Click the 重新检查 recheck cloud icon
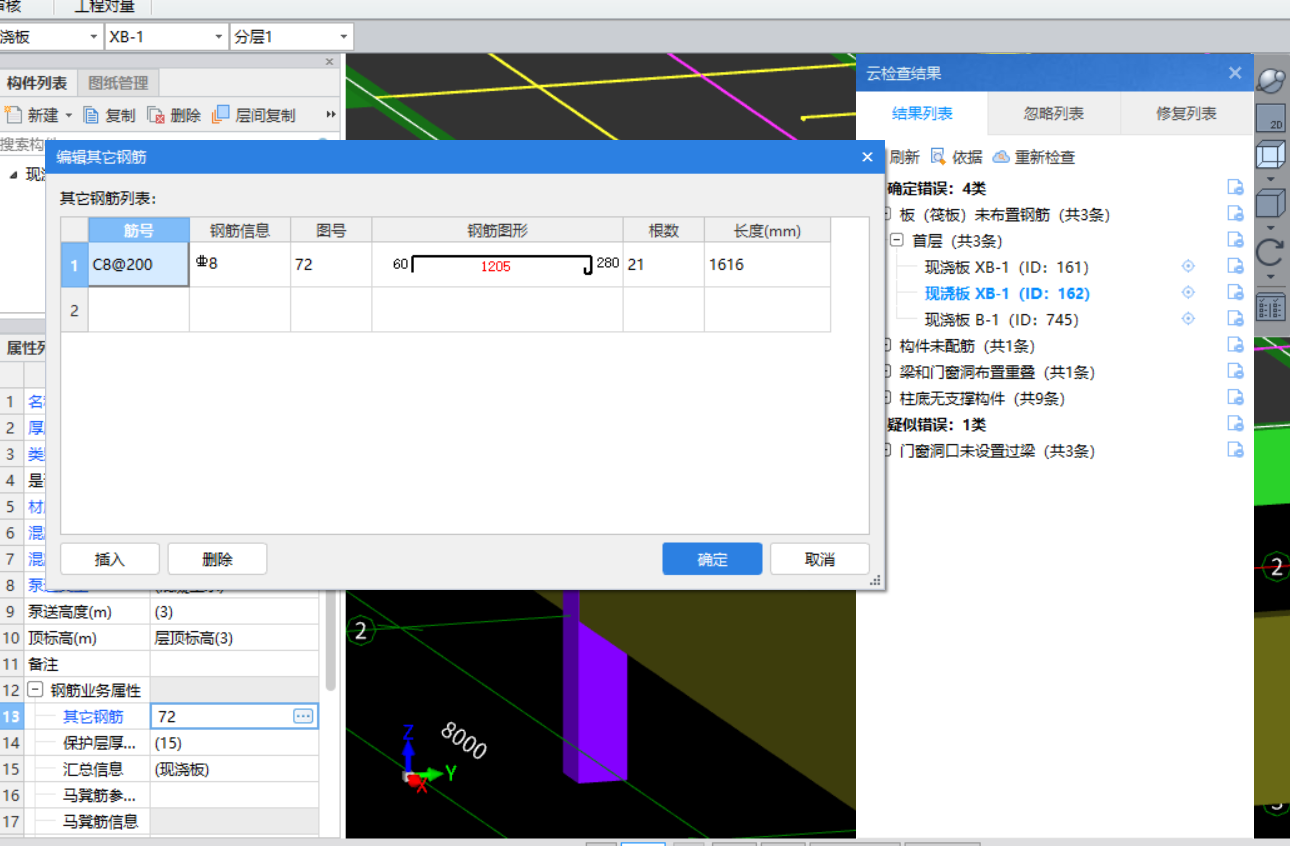Viewport: 1290px width, 846px height. pyautogui.click(x=1001, y=157)
